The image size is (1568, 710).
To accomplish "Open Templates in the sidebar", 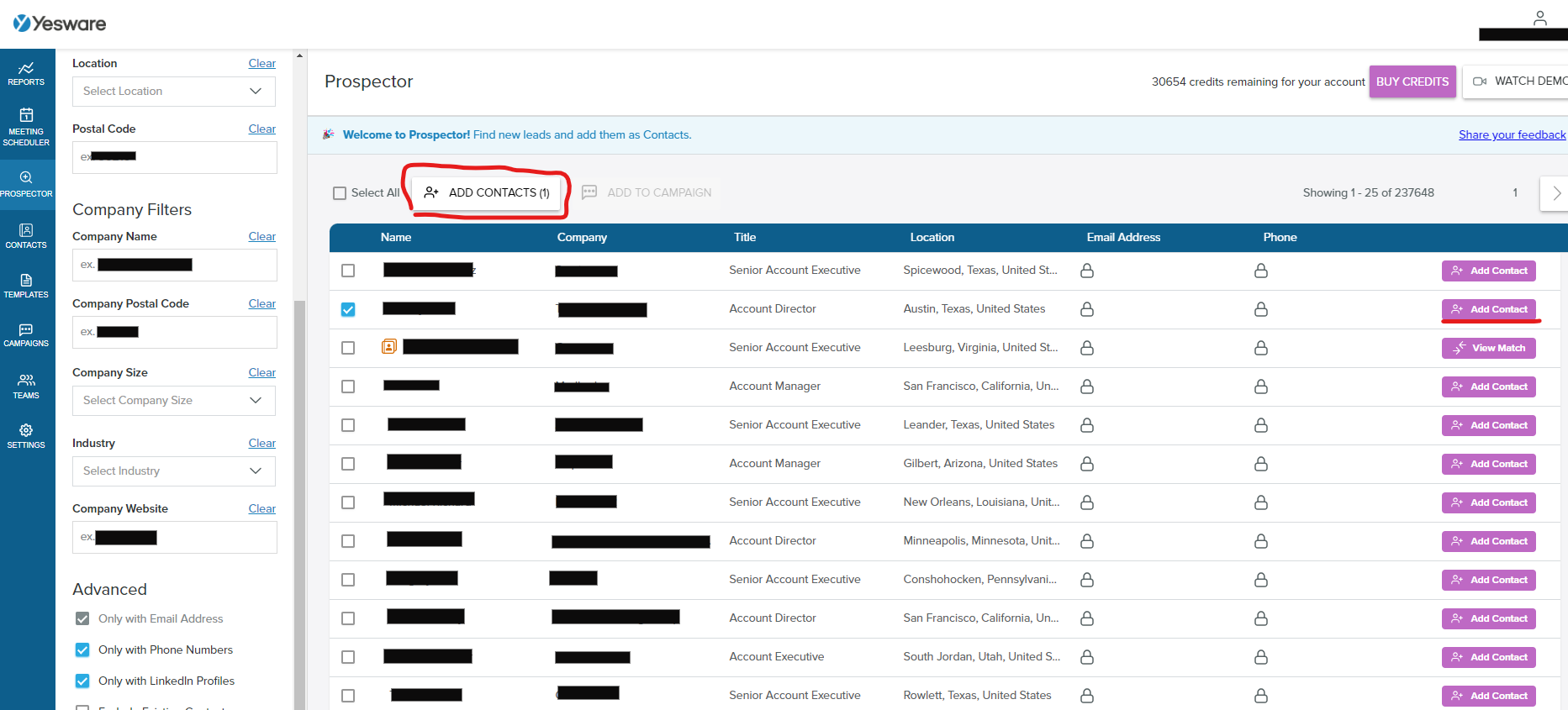I will 26,286.
